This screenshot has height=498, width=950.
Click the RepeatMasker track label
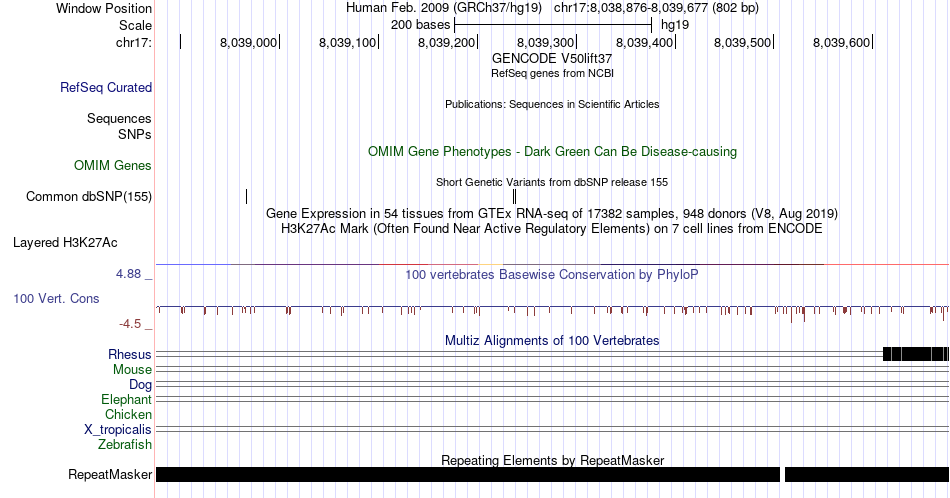tap(110, 474)
